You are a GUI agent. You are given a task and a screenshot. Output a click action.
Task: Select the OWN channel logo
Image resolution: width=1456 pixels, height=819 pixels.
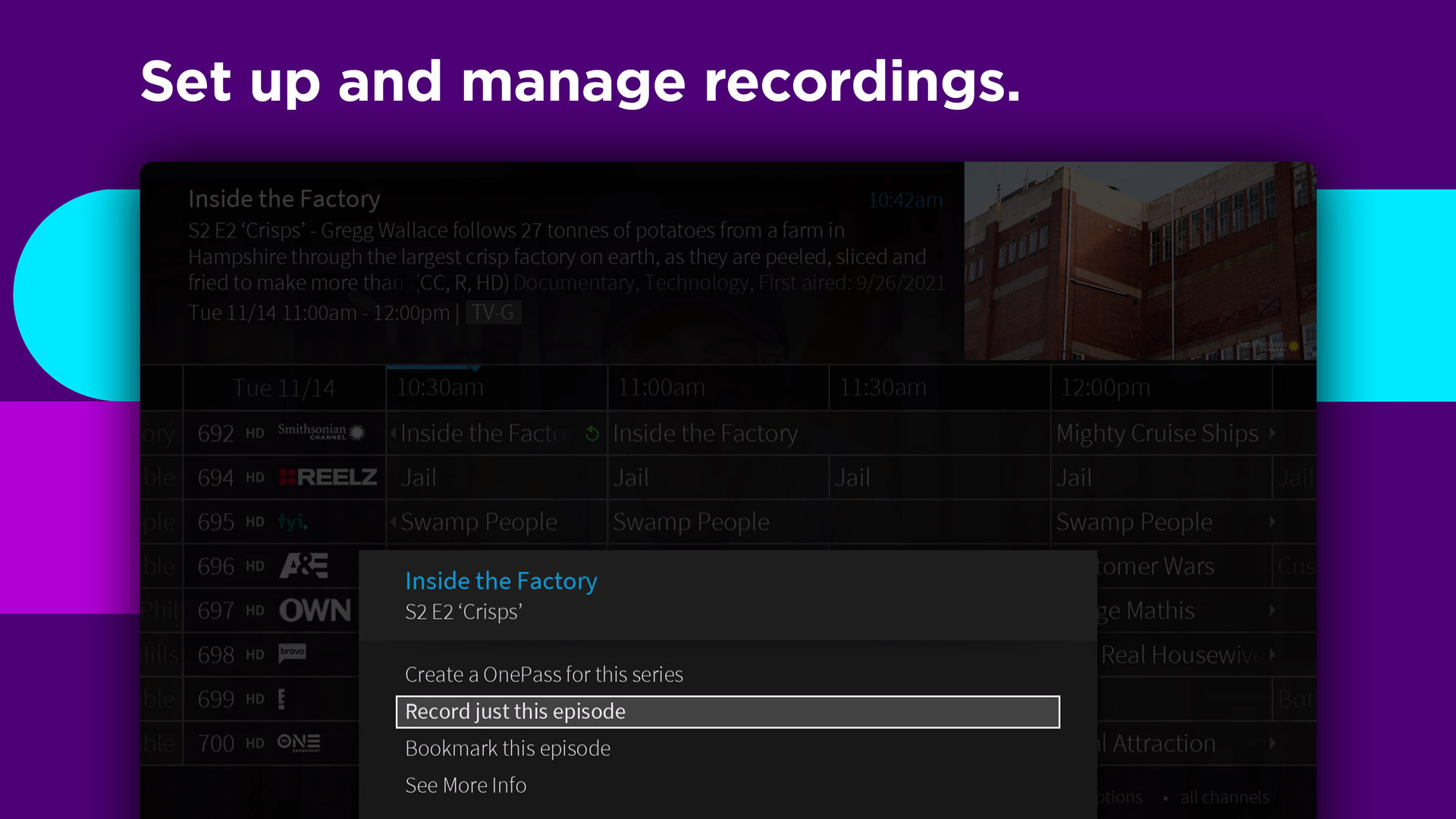pyautogui.click(x=314, y=610)
